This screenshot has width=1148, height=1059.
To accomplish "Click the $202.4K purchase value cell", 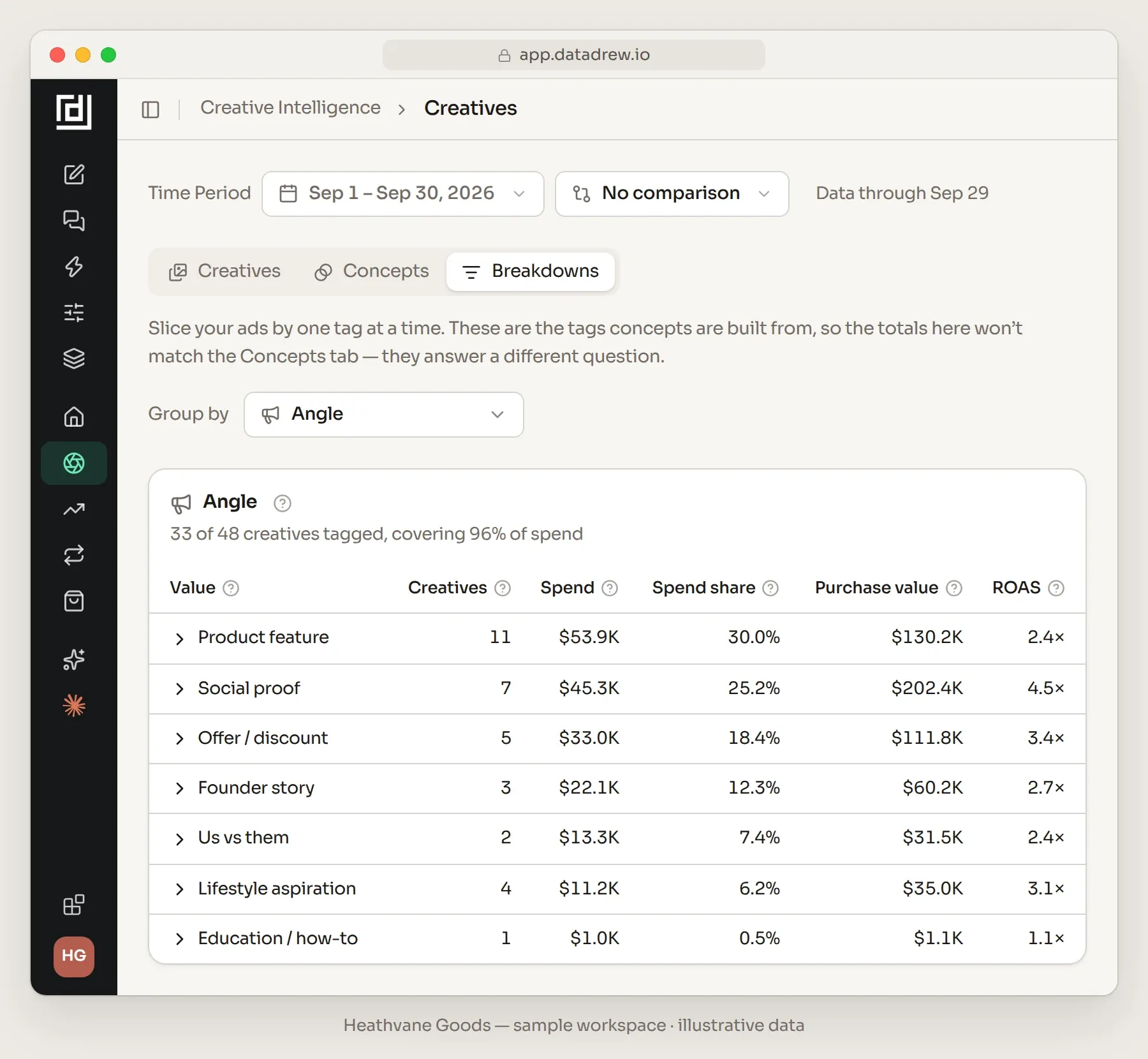I will click(x=927, y=688).
